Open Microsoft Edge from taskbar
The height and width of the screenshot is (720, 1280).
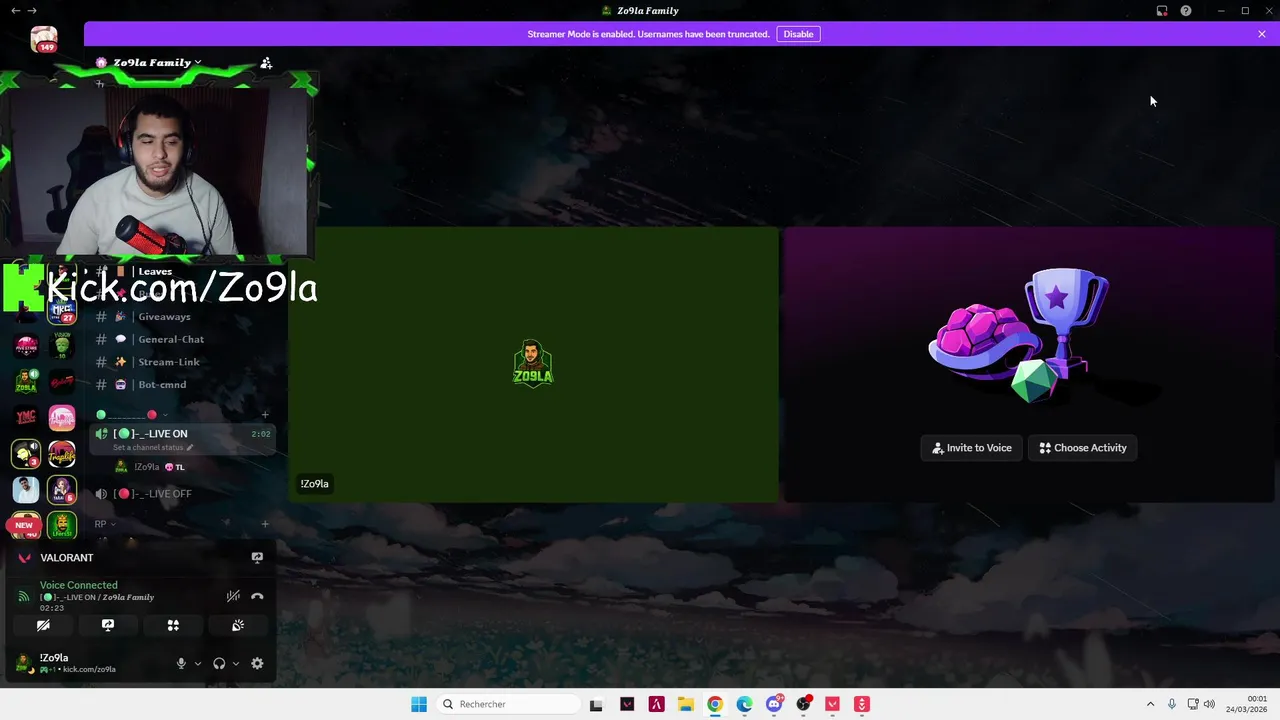pyautogui.click(x=744, y=704)
